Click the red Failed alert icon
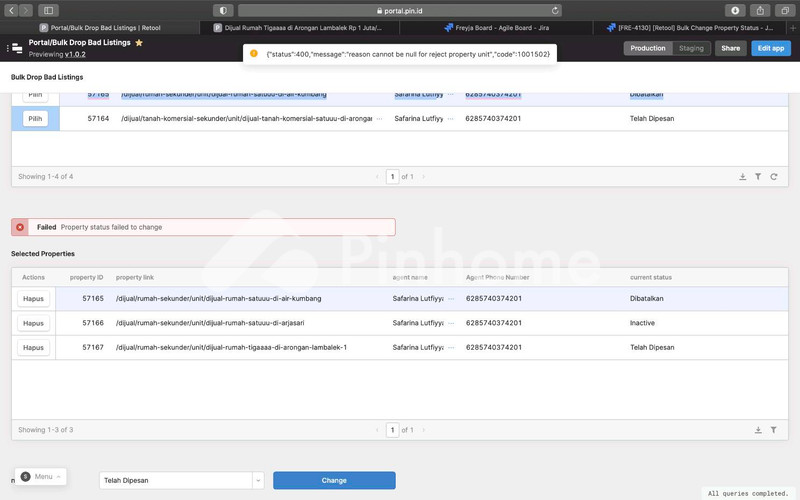 (x=20, y=227)
